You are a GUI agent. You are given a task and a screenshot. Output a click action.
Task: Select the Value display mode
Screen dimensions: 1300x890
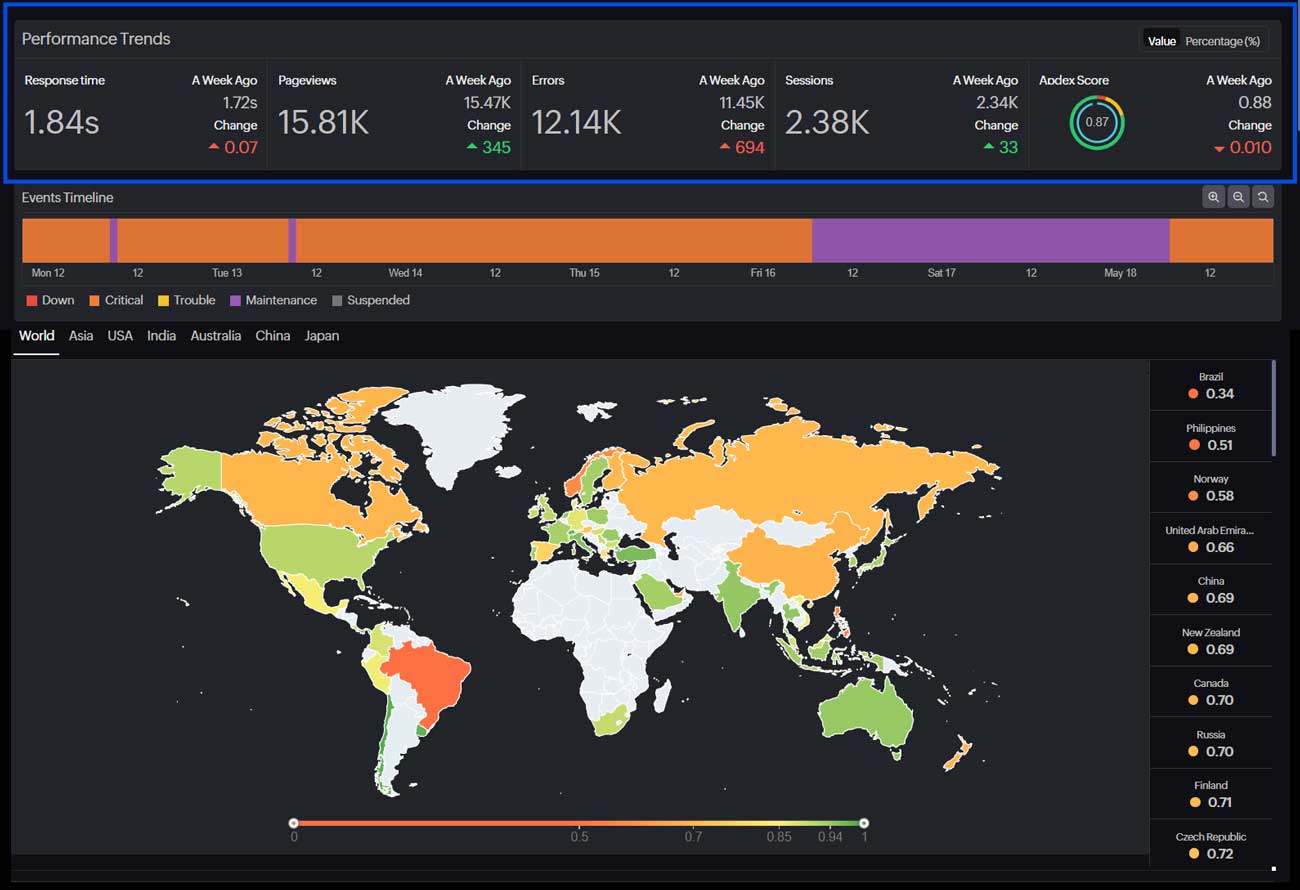(1160, 40)
